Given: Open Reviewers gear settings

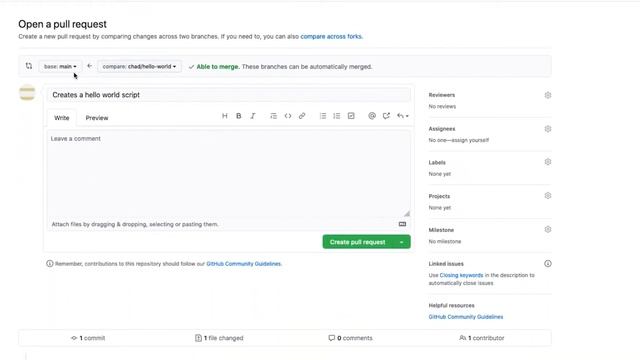Looking at the screenshot, I should (548, 95).
